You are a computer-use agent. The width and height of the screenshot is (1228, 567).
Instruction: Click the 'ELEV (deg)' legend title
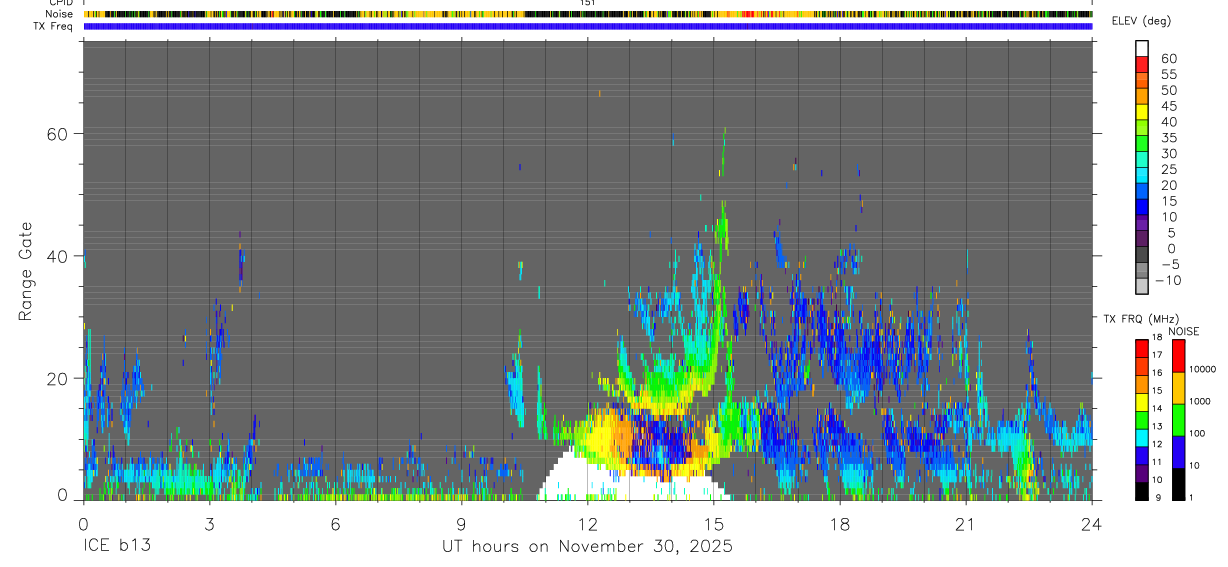click(x=1141, y=21)
